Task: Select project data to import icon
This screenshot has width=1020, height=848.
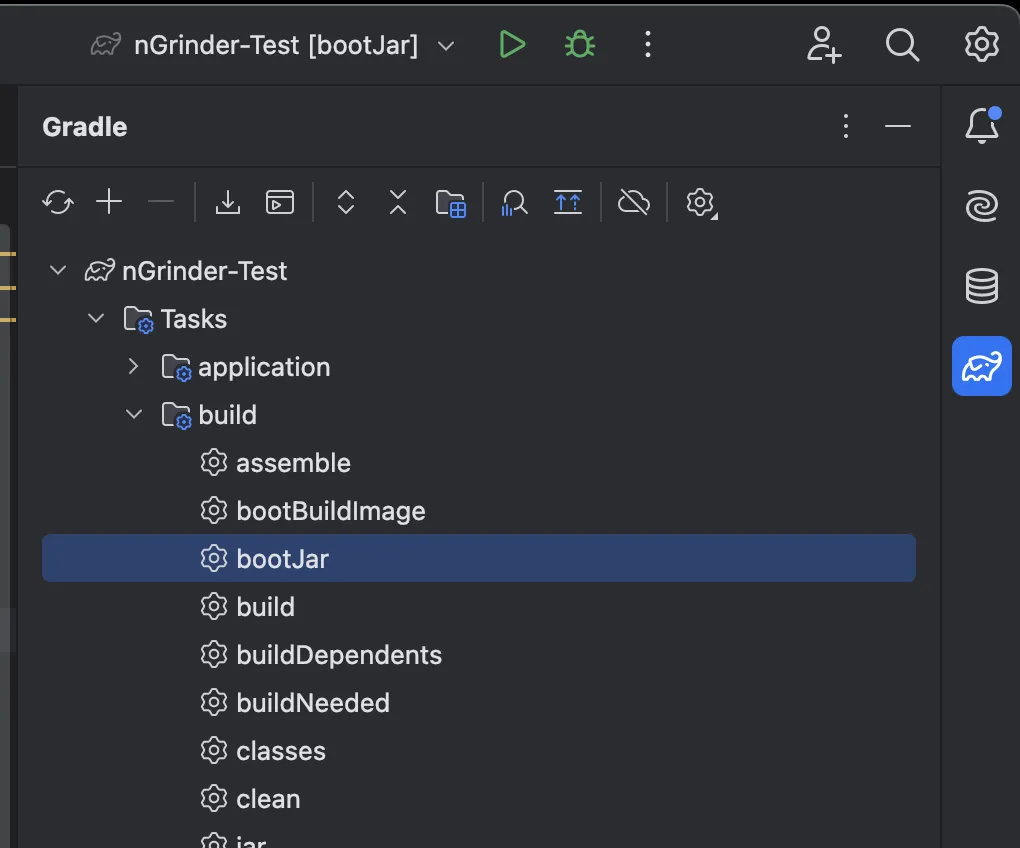Action: [x=451, y=203]
